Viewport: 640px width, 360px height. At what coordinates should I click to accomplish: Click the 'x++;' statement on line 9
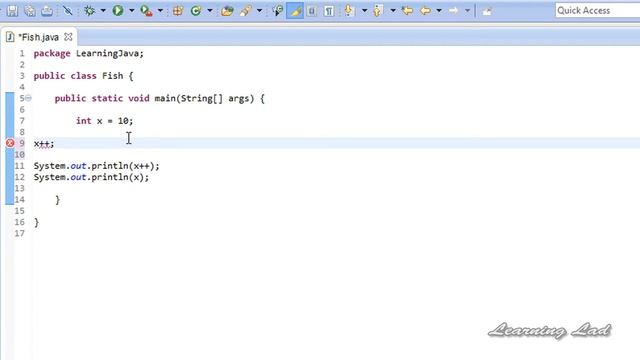point(44,144)
